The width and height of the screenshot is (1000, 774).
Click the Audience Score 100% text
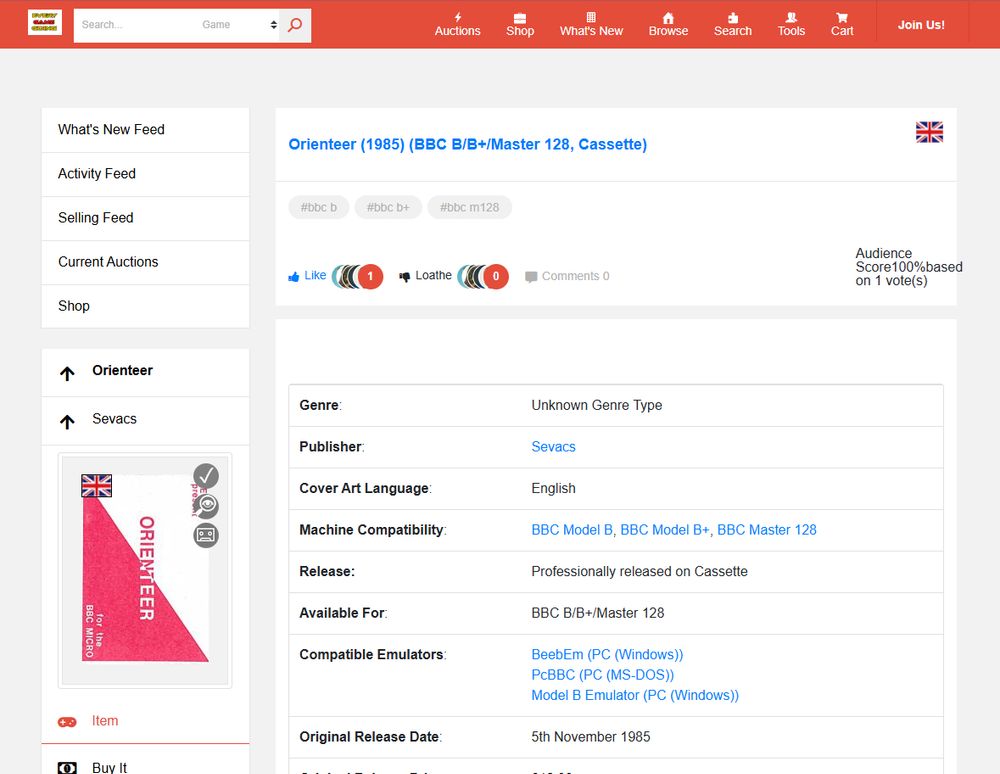pyautogui.click(x=909, y=267)
